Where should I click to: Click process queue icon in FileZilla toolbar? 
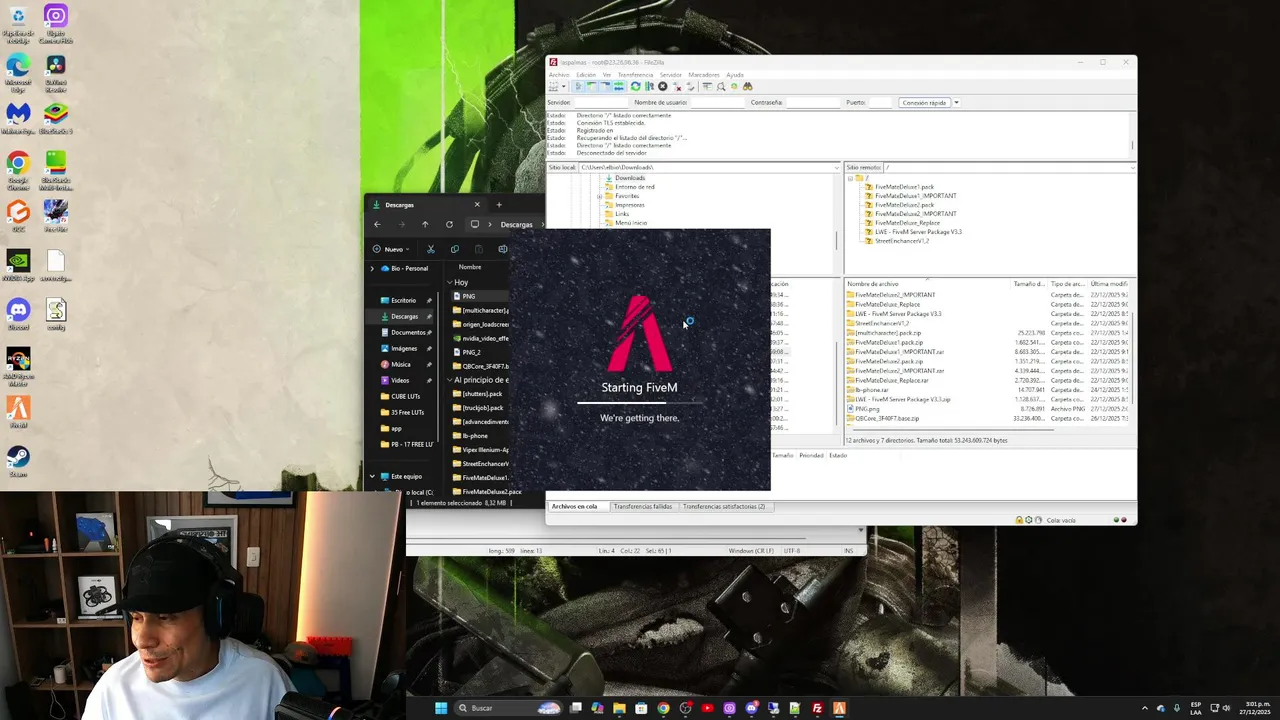pos(649,86)
